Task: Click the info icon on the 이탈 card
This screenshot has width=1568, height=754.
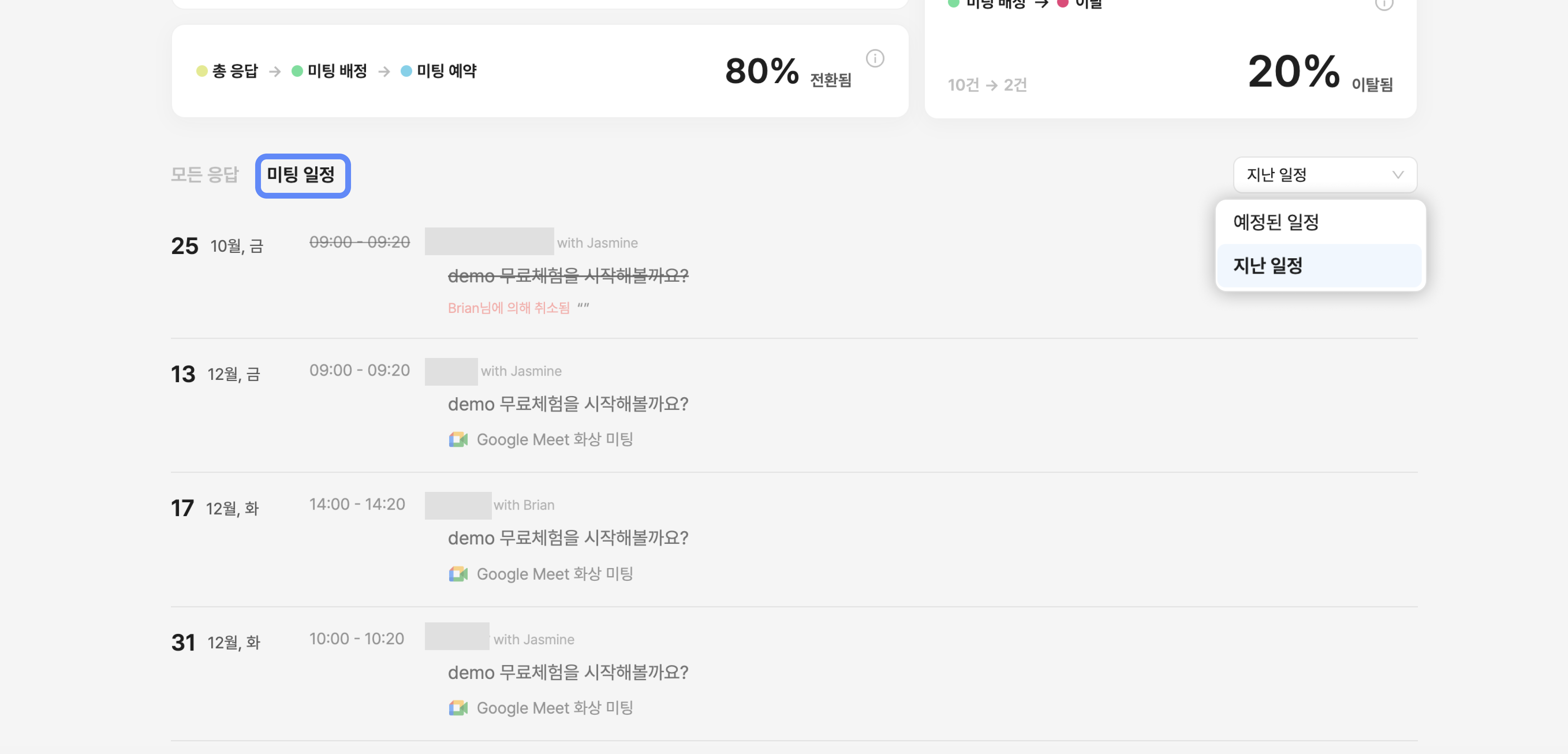Action: [1384, 3]
